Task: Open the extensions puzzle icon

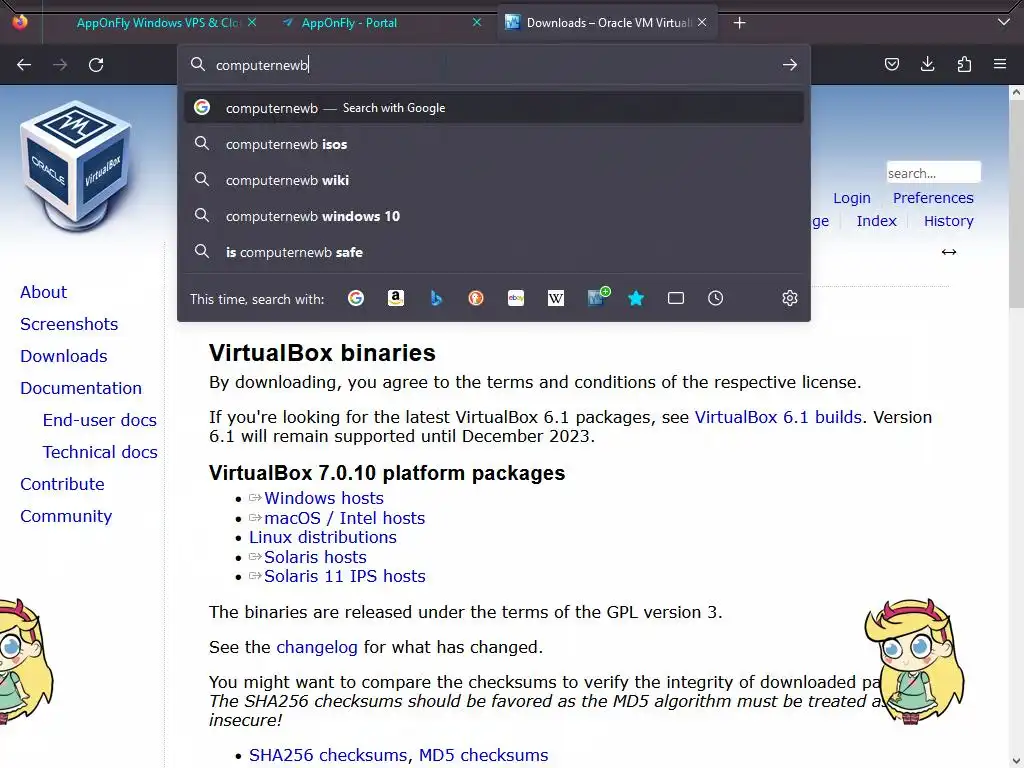Action: click(x=964, y=64)
